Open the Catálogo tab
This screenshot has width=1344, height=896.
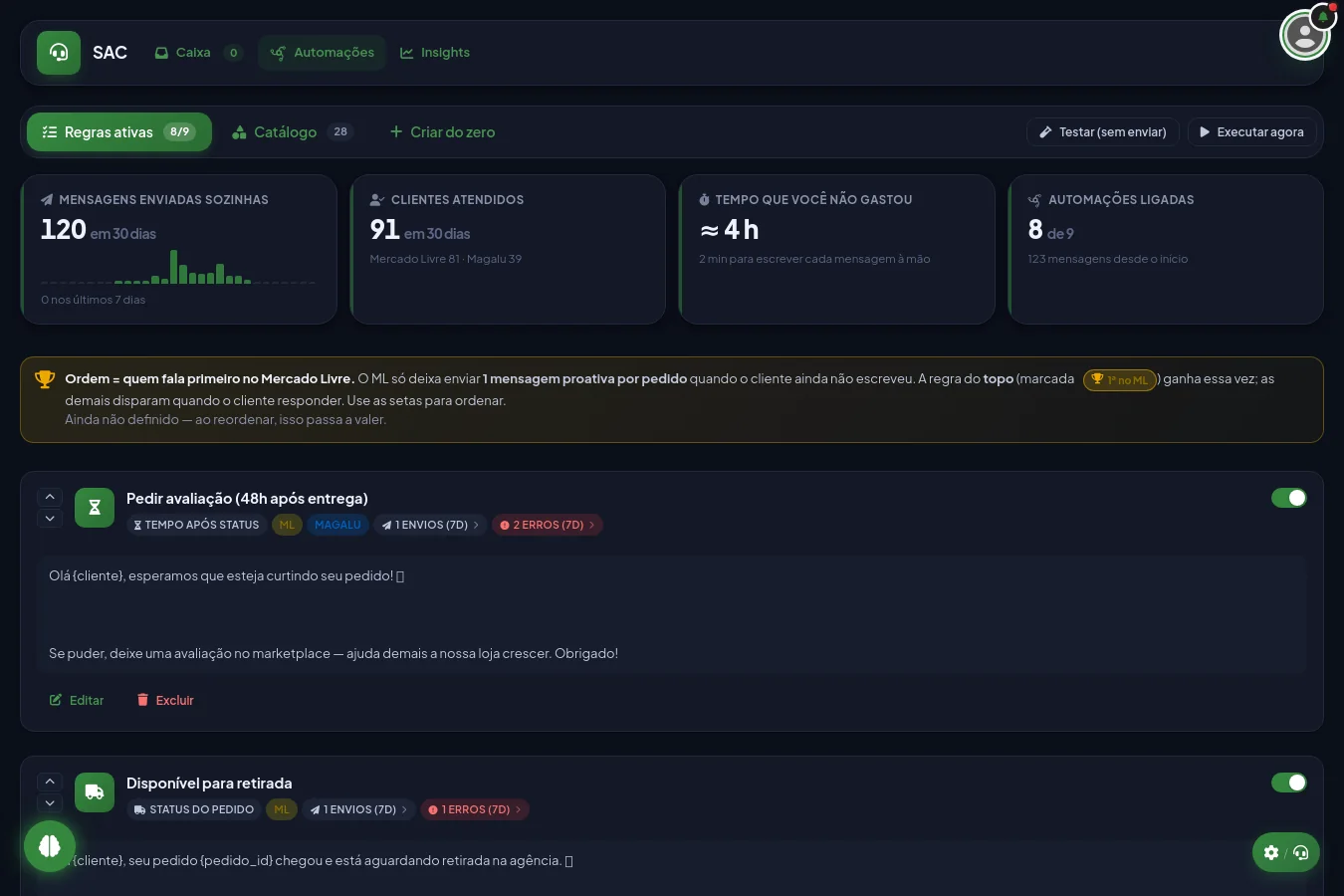293,132
